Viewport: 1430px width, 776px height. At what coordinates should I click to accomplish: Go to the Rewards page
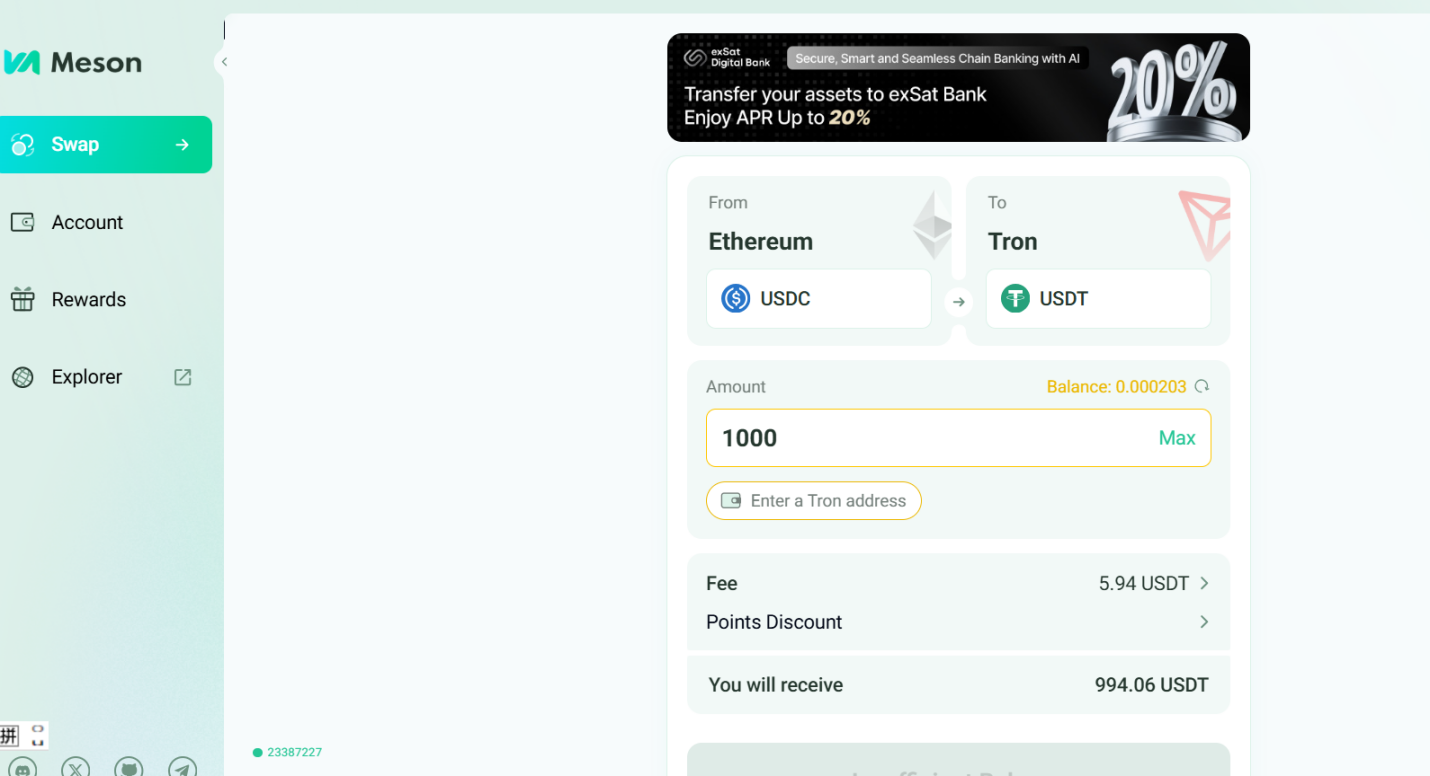coord(88,299)
